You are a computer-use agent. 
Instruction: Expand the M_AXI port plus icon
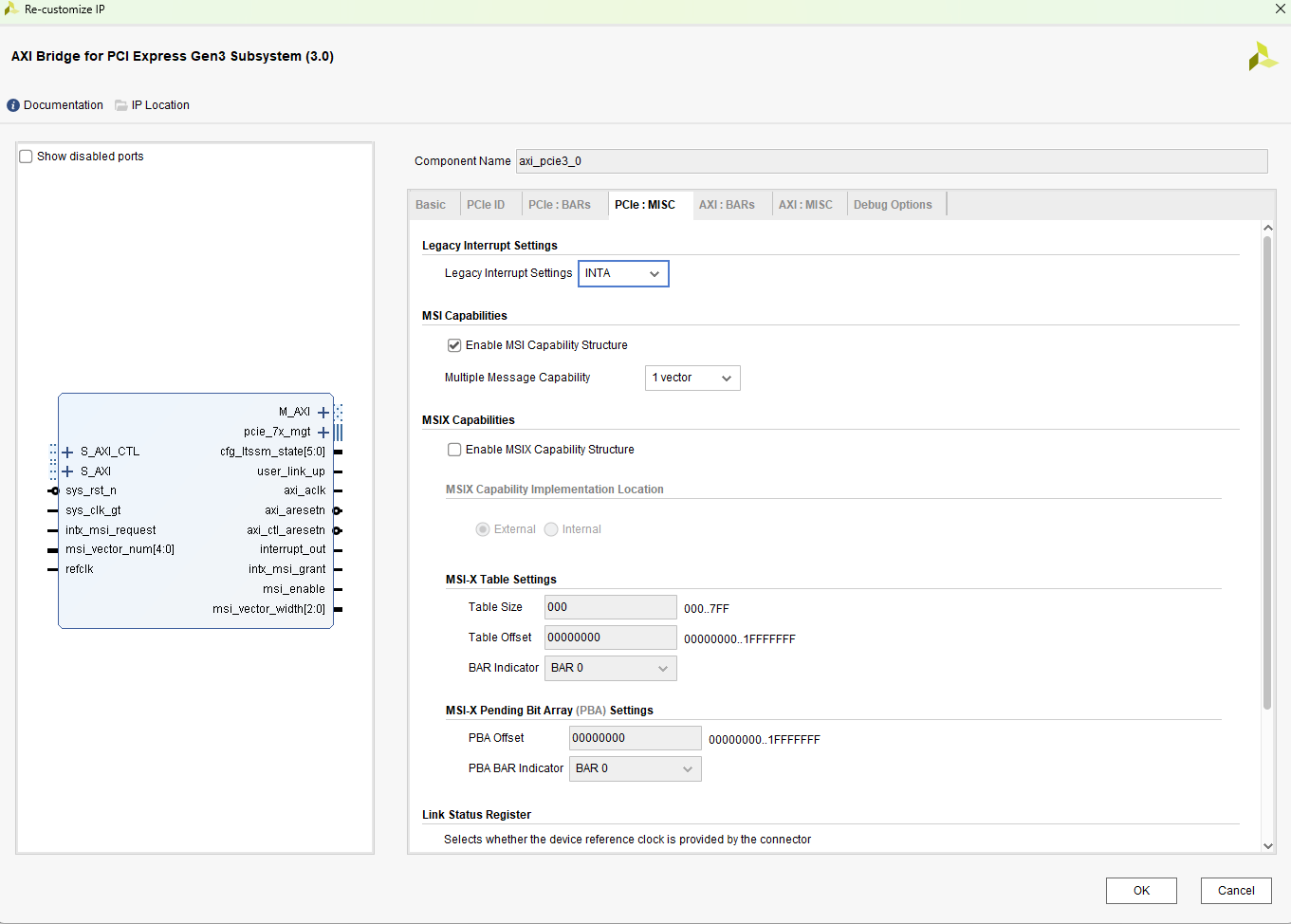(x=323, y=412)
